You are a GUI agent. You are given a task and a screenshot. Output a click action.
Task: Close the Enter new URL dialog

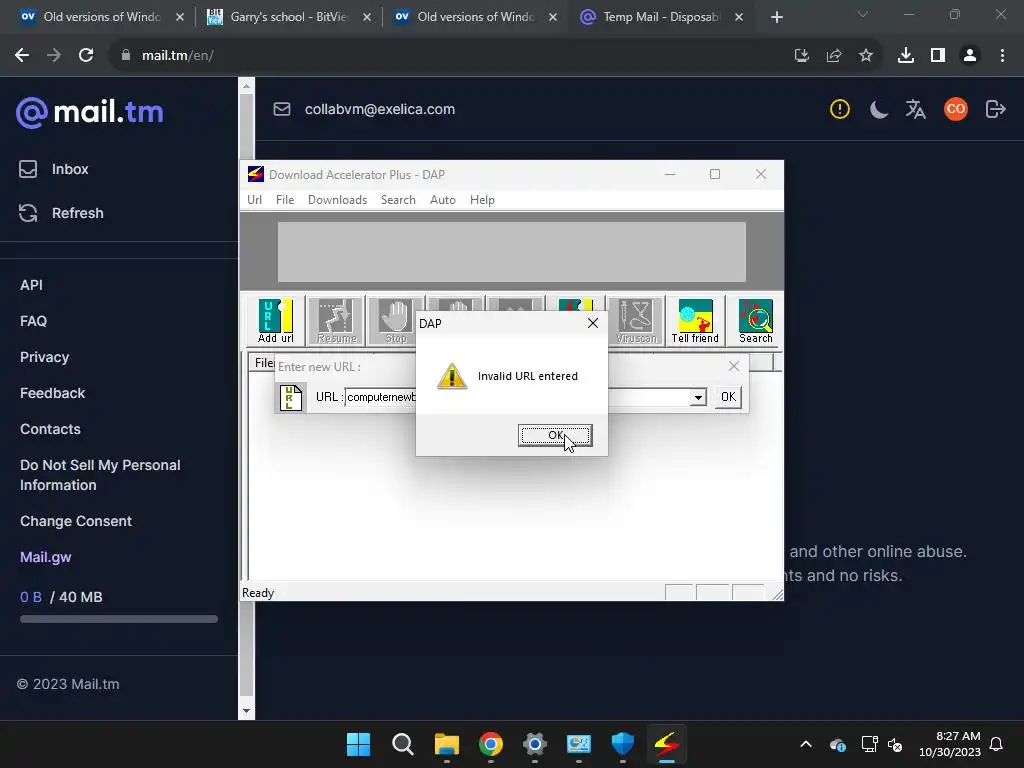[733, 366]
